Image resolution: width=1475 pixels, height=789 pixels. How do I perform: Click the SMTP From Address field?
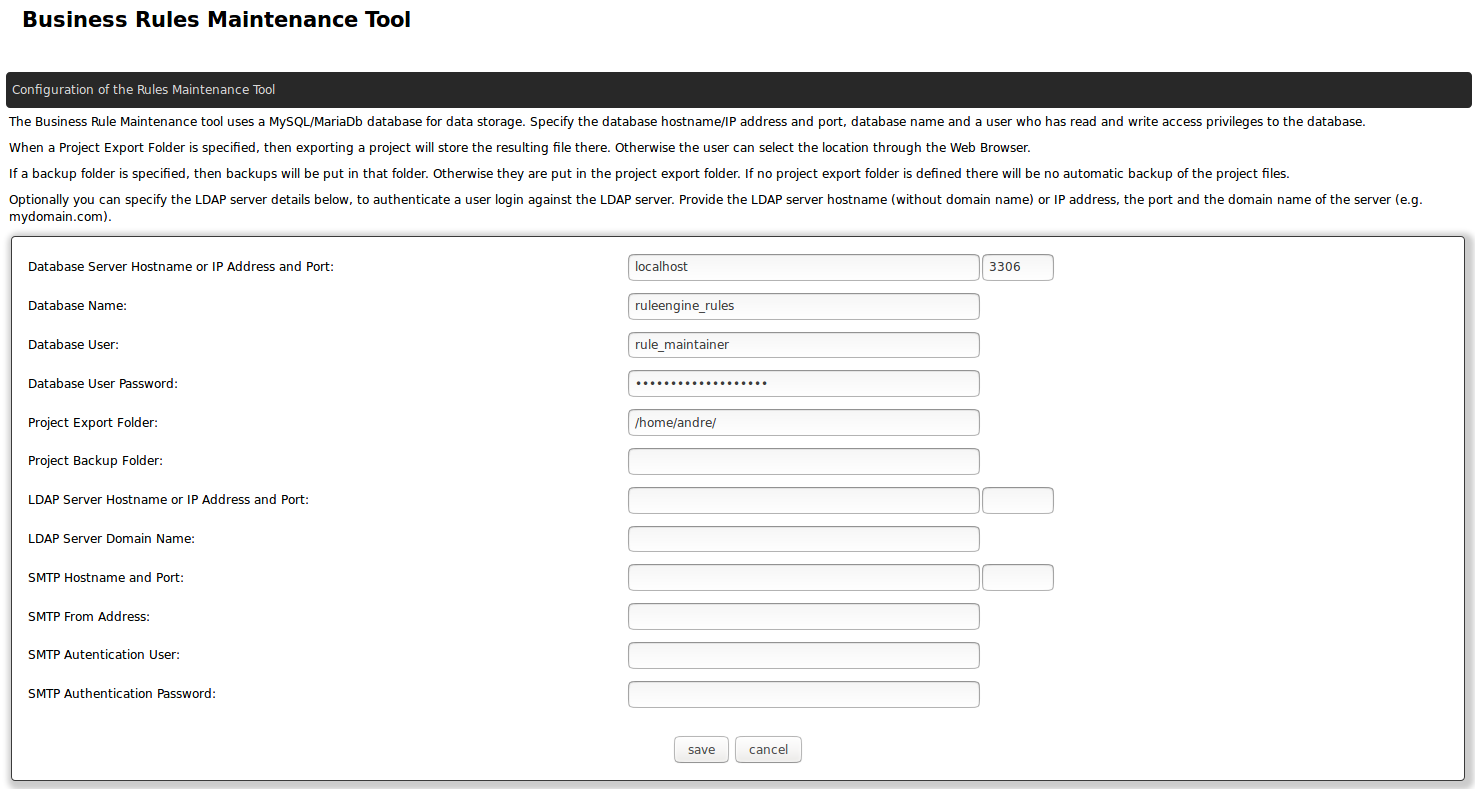pyautogui.click(x=804, y=617)
